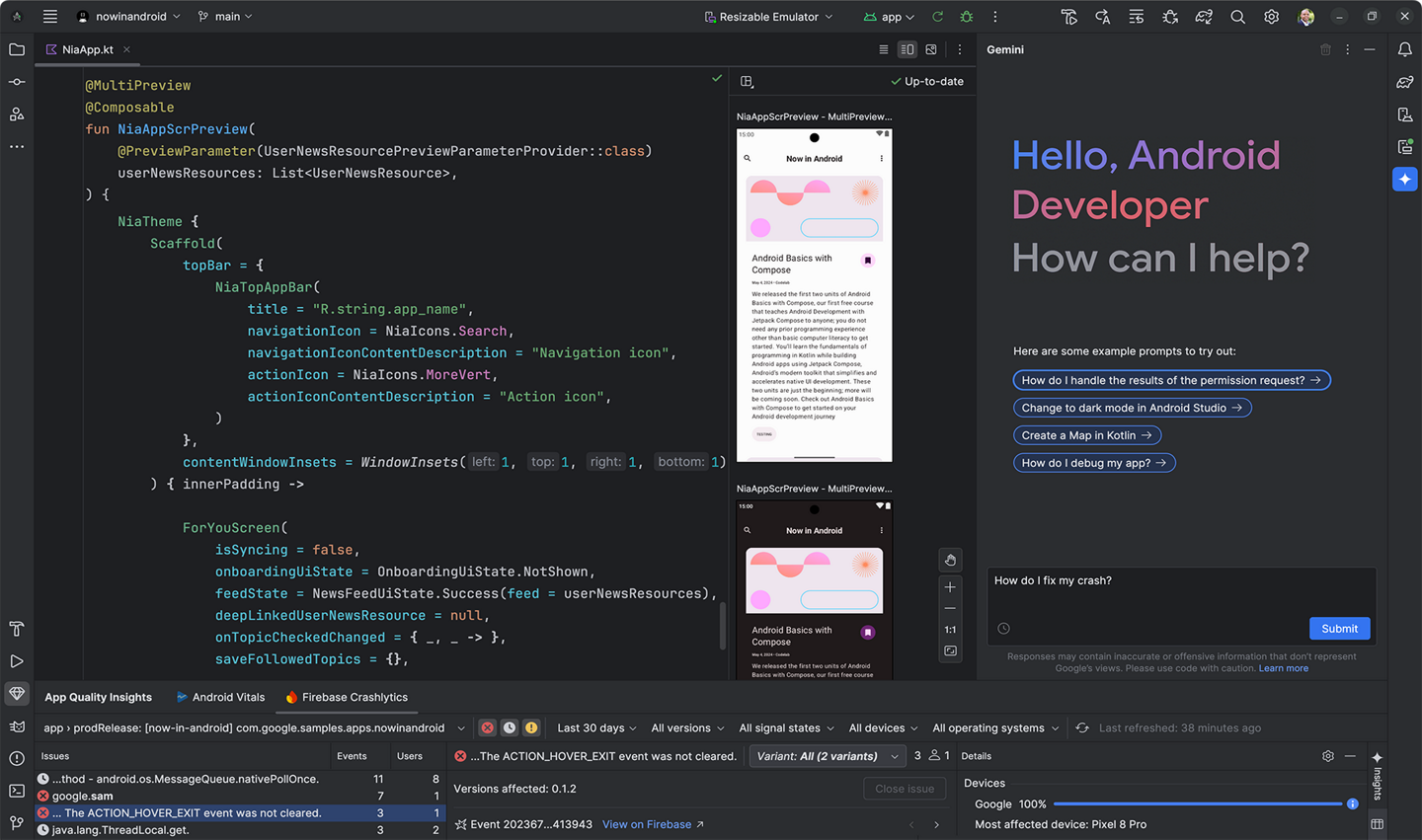
Task: Open the Variant: All (2 variants) dropdown
Action: point(828,755)
